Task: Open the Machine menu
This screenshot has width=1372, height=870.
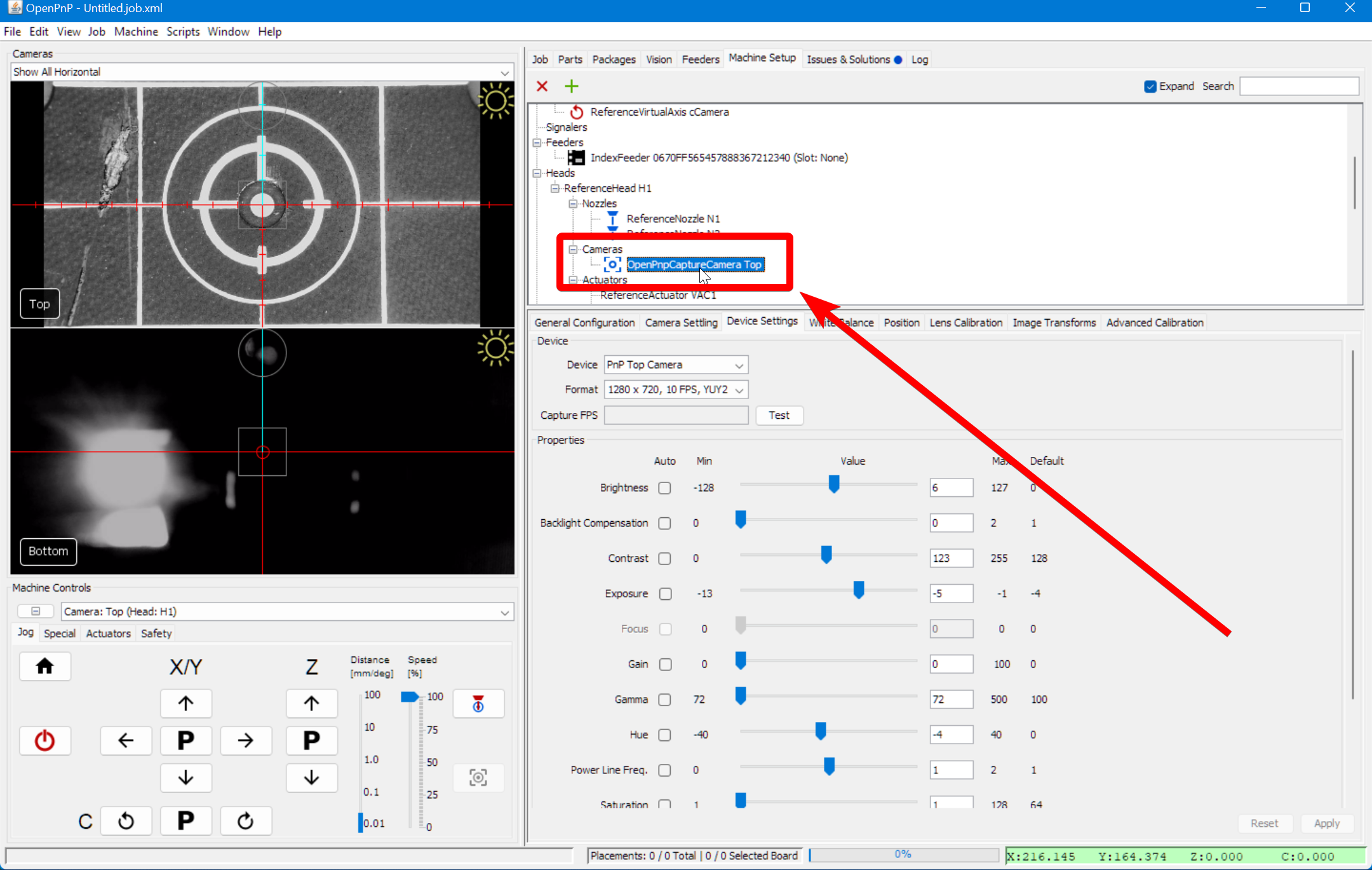Action: pyautogui.click(x=136, y=31)
